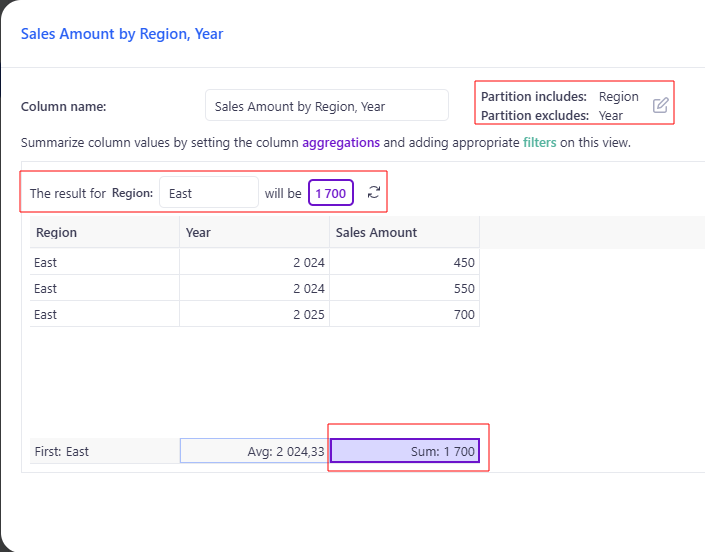The image size is (705, 552).
Task: Select the Sales Amount cell with 550
Action: (x=404, y=289)
